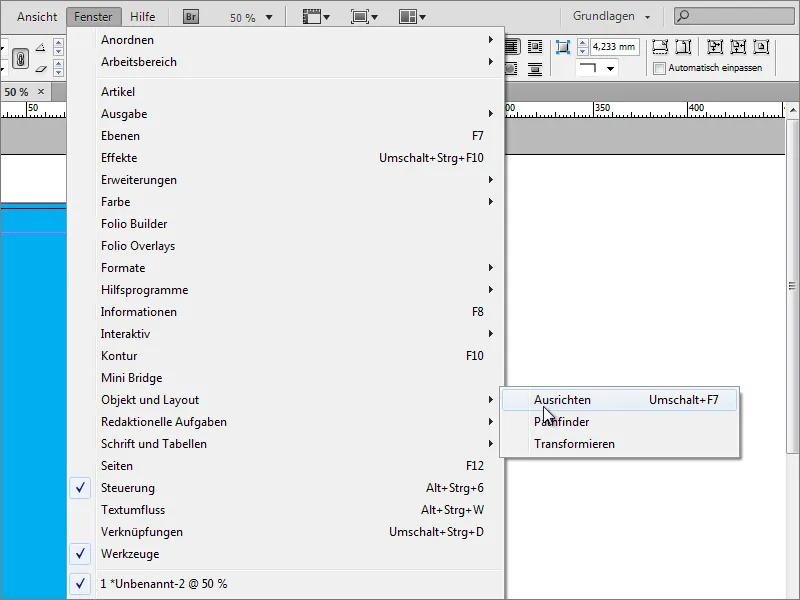Click the fit content proportionally icon
The height and width of the screenshot is (600, 800).
pos(683,47)
